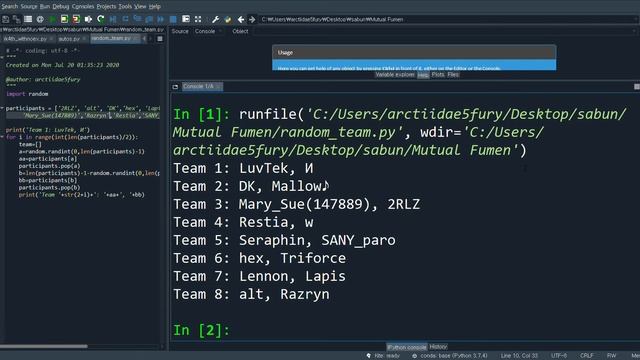
Task: Click the editor tabs browse icon
Action: pos(160,39)
